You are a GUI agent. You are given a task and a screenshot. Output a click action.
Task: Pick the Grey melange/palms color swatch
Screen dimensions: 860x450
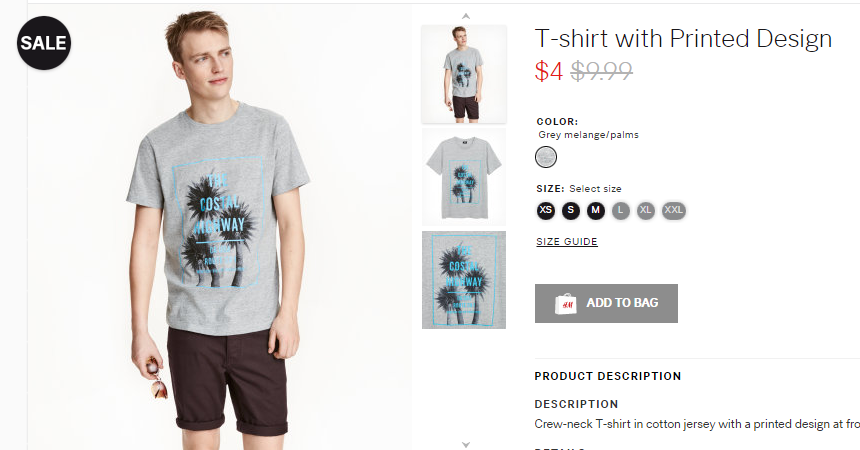pos(546,157)
